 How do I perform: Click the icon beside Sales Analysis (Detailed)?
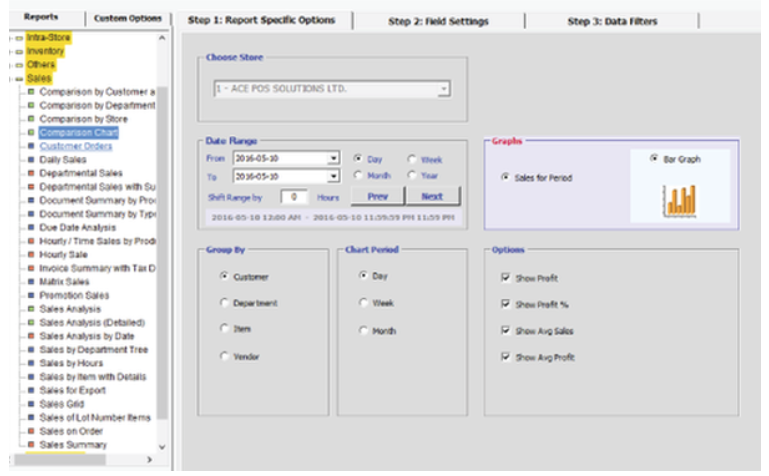(31, 323)
